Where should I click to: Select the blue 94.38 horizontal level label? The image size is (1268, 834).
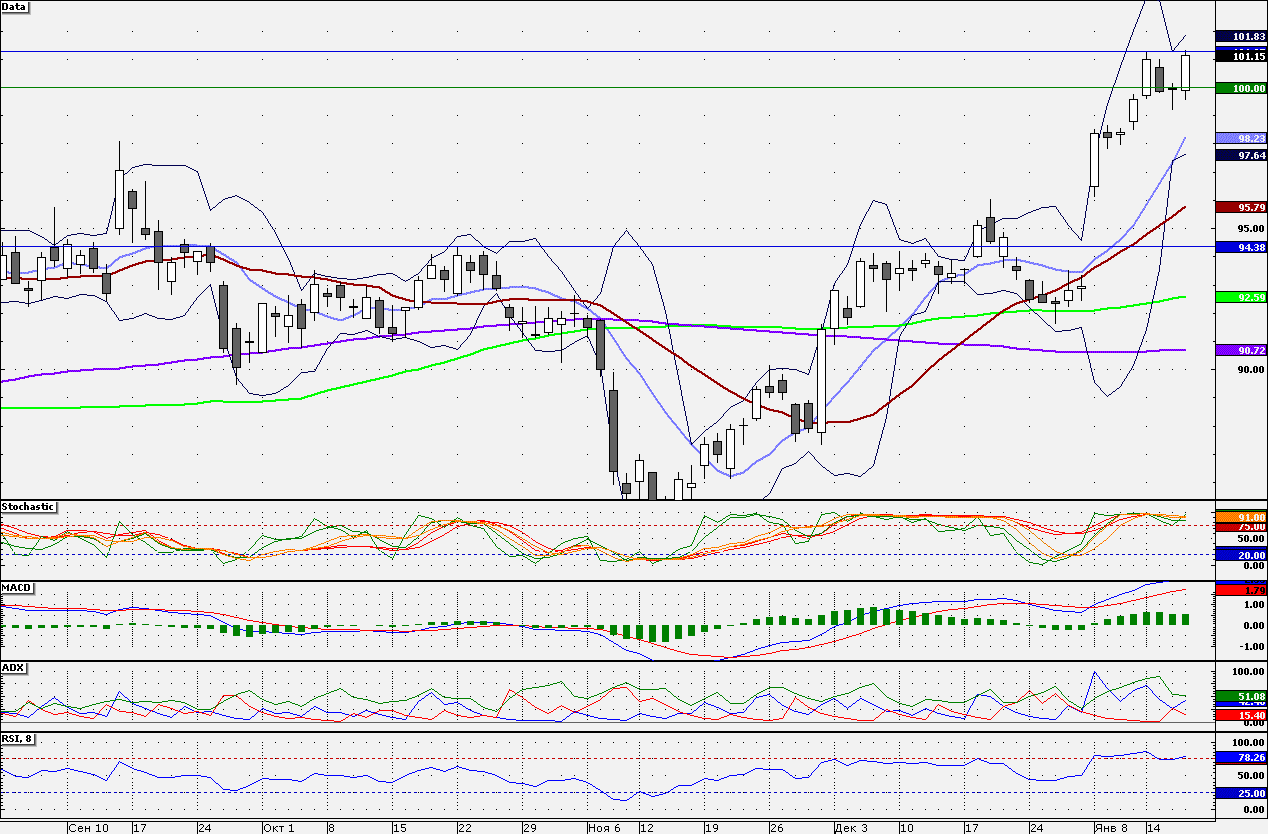pos(1240,246)
